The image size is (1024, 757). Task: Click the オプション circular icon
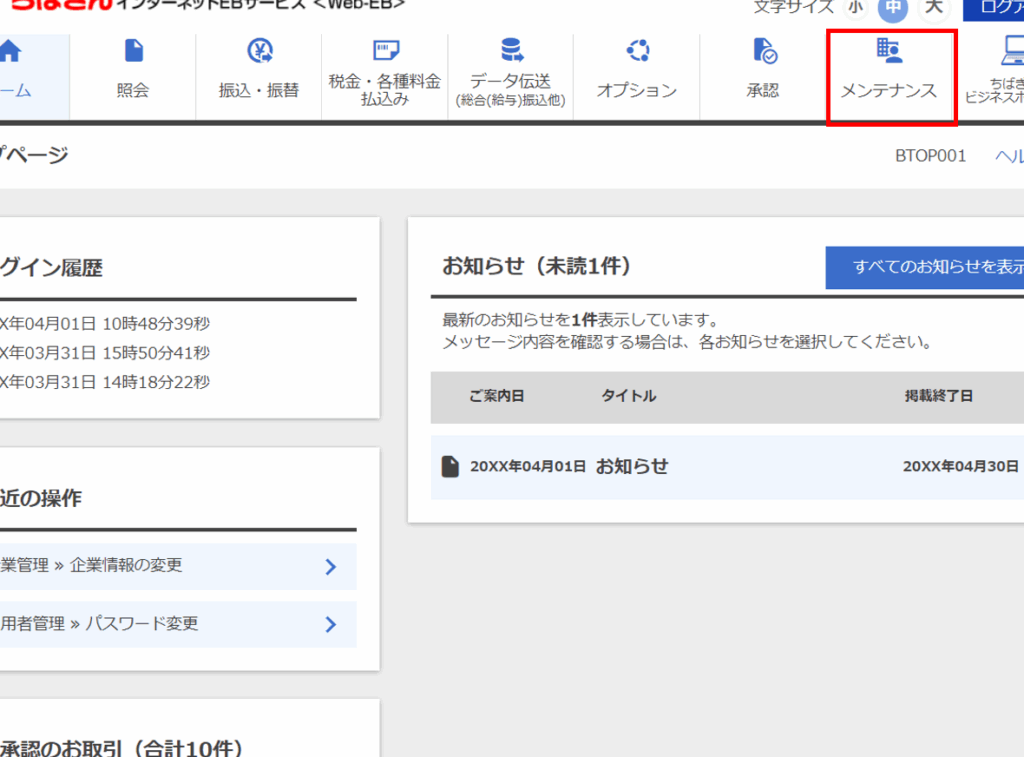637,50
